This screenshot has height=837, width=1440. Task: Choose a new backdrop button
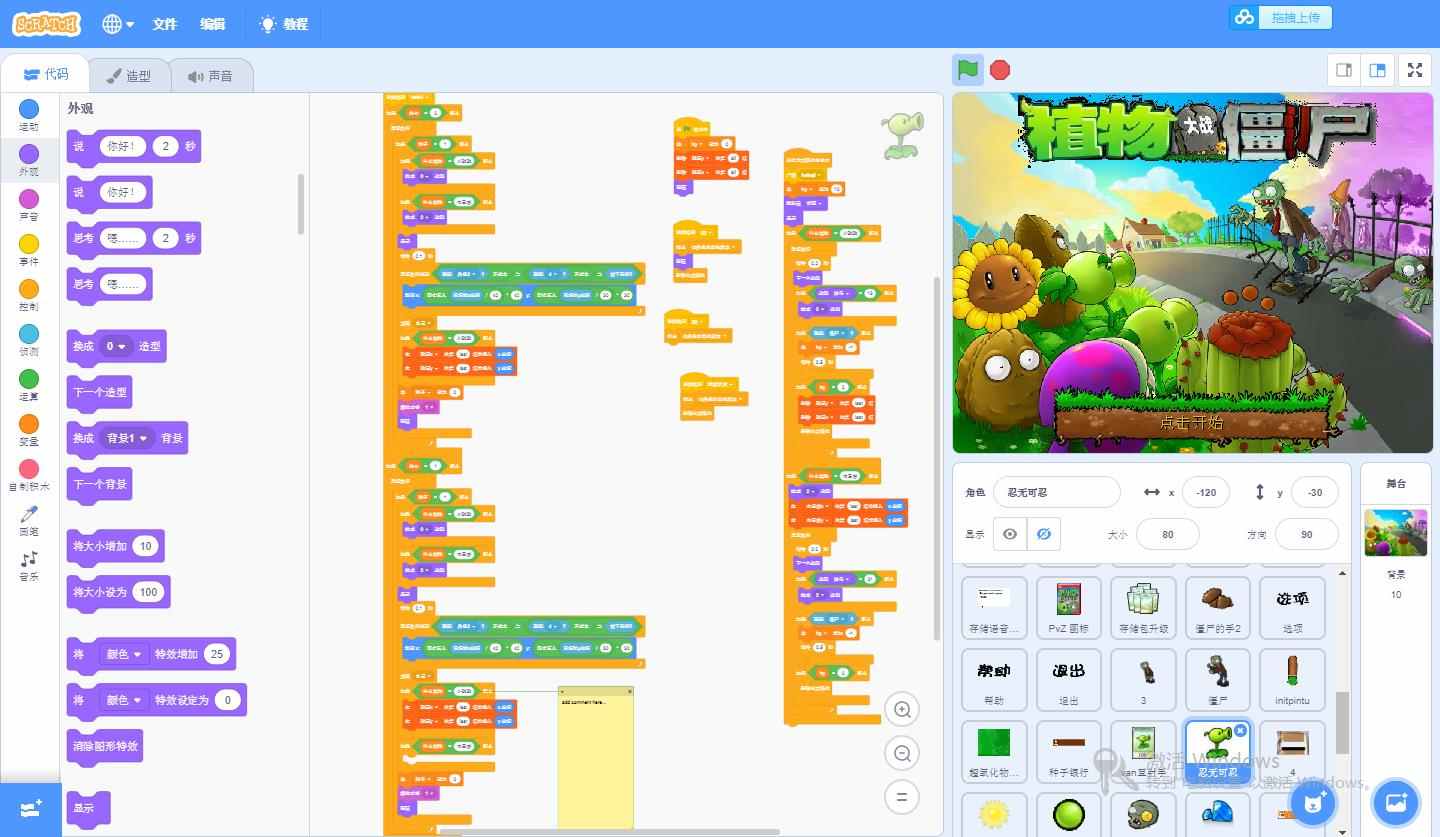(1396, 802)
